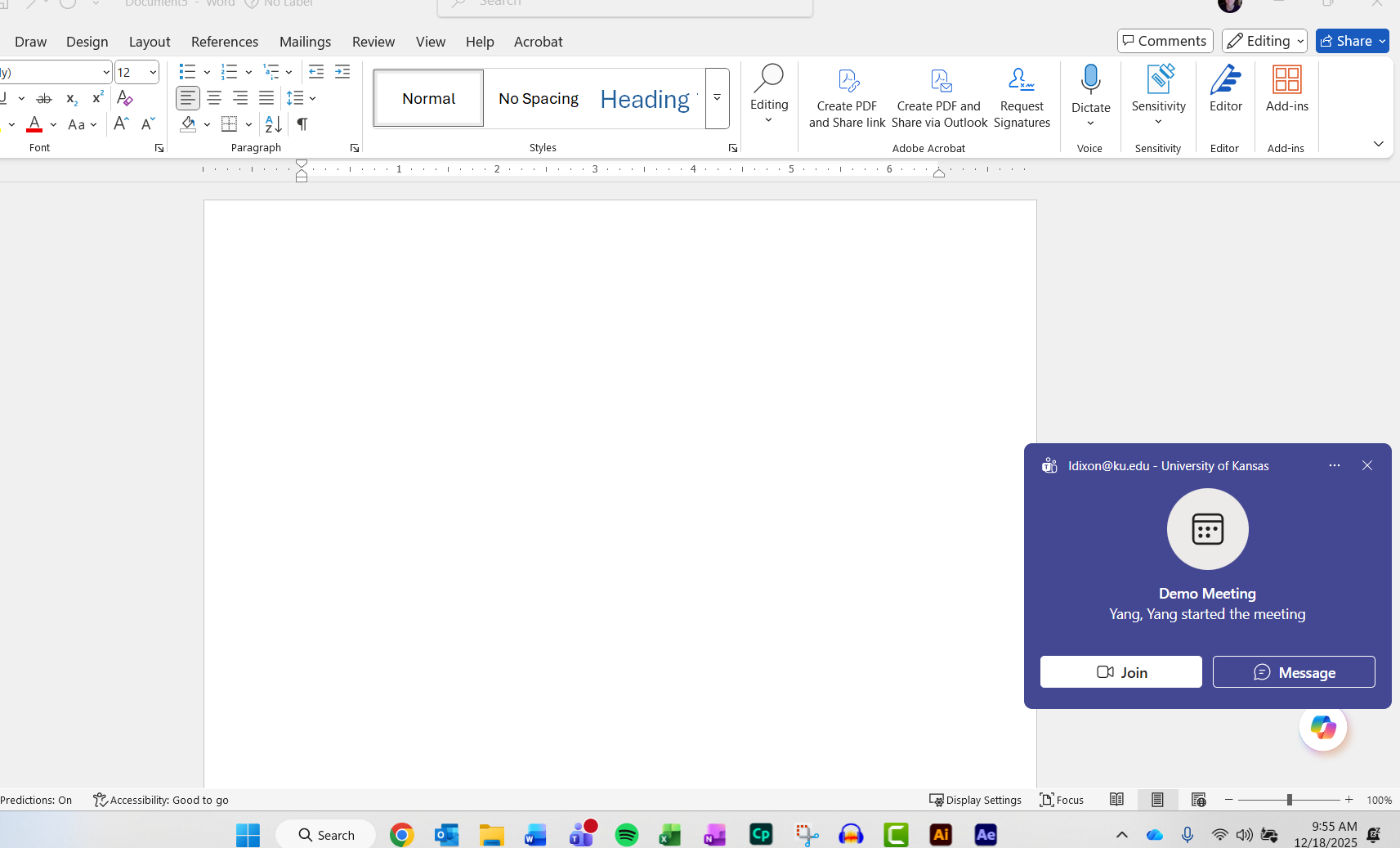
Task: Toggle center text alignment
Action: 214,98
